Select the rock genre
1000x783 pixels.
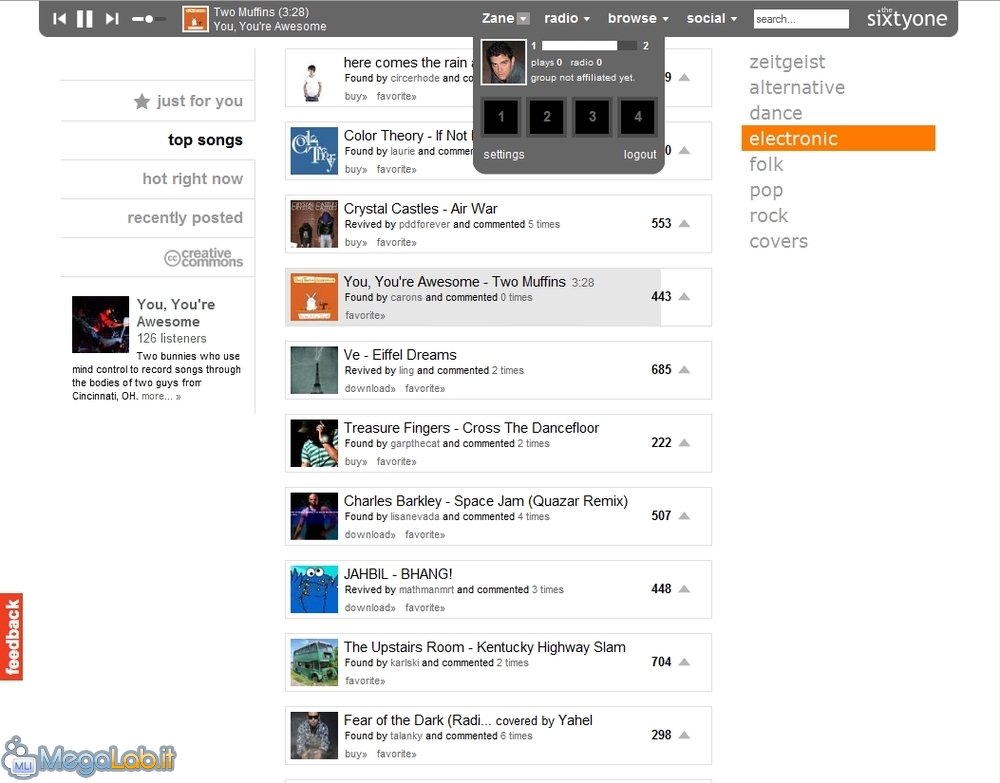[x=768, y=216]
